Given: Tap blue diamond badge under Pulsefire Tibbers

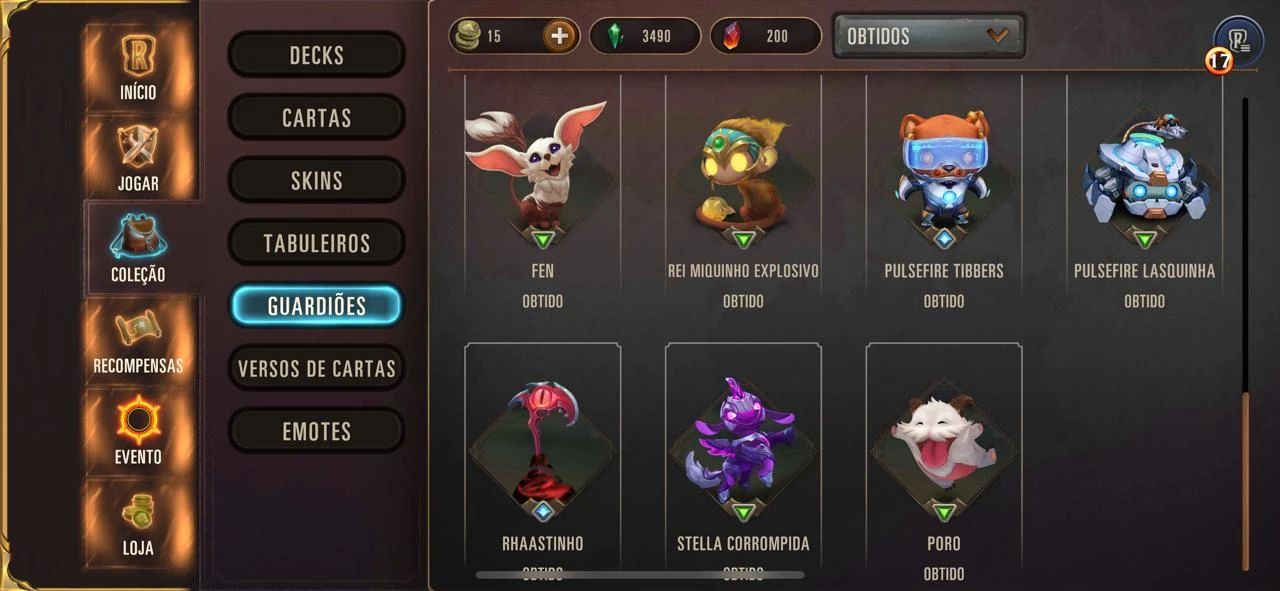Looking at the screenshot, I should (x=944, y=240).
